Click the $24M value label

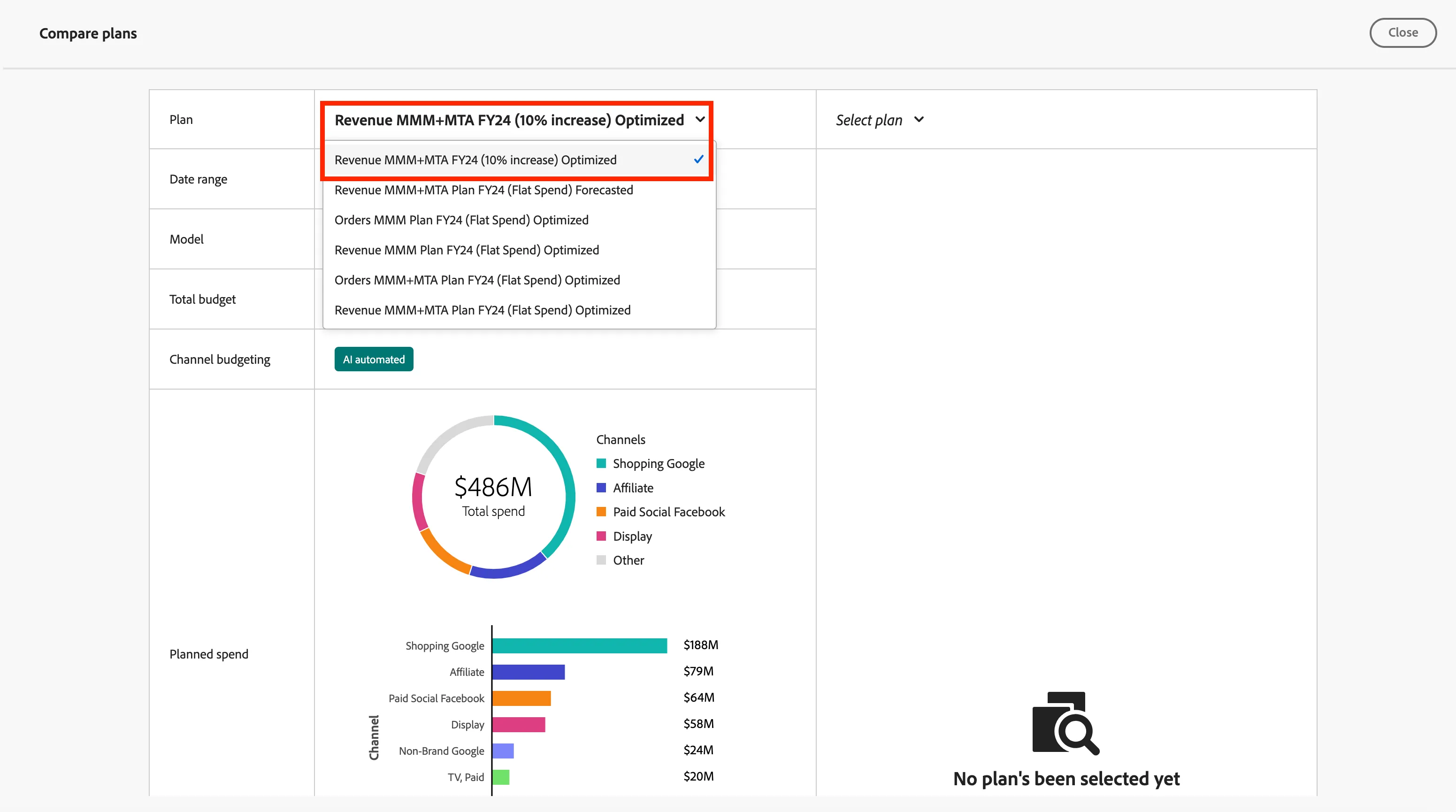click(x=698, y=750)
